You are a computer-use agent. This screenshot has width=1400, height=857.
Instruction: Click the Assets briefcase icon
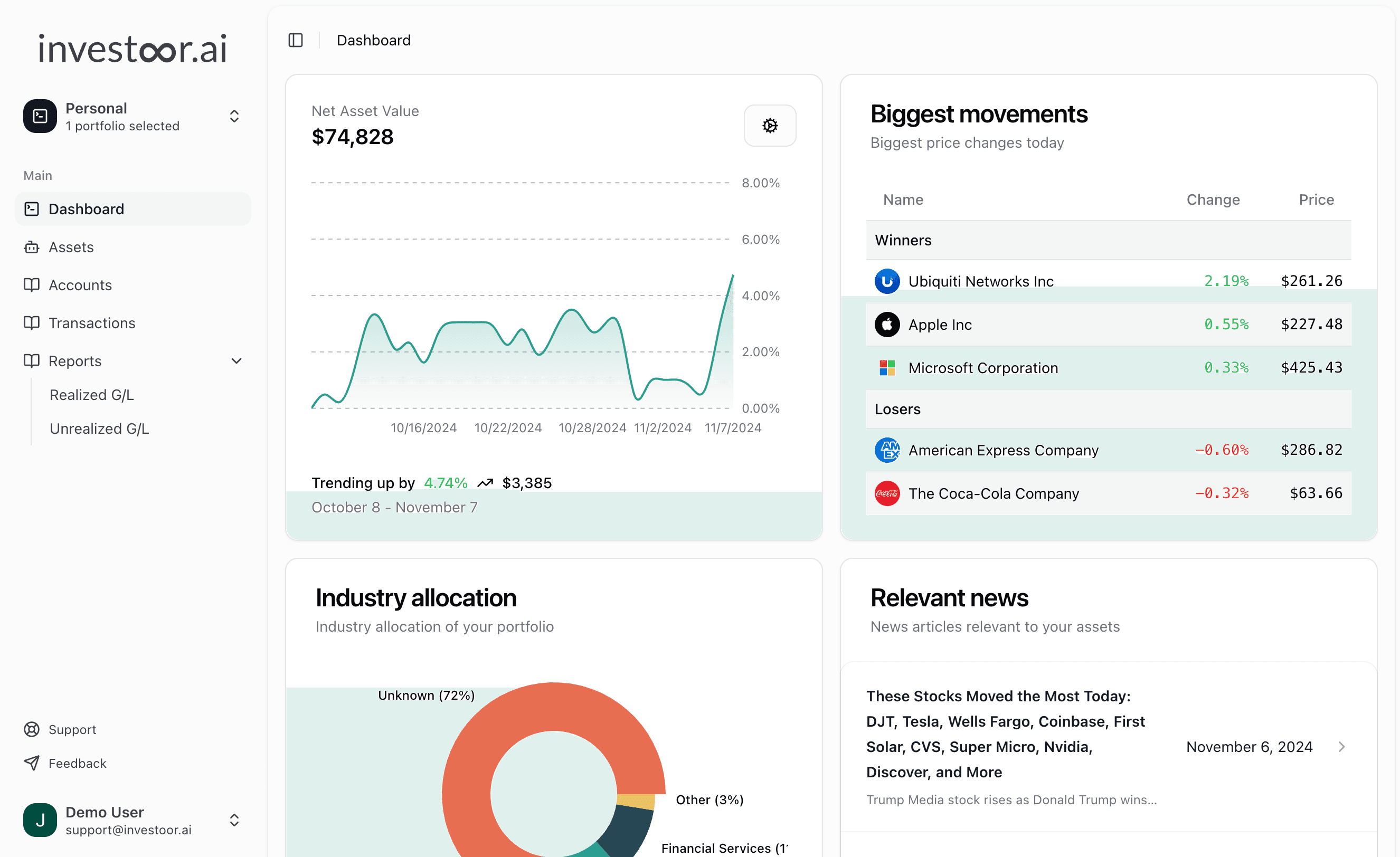(32, 247)
